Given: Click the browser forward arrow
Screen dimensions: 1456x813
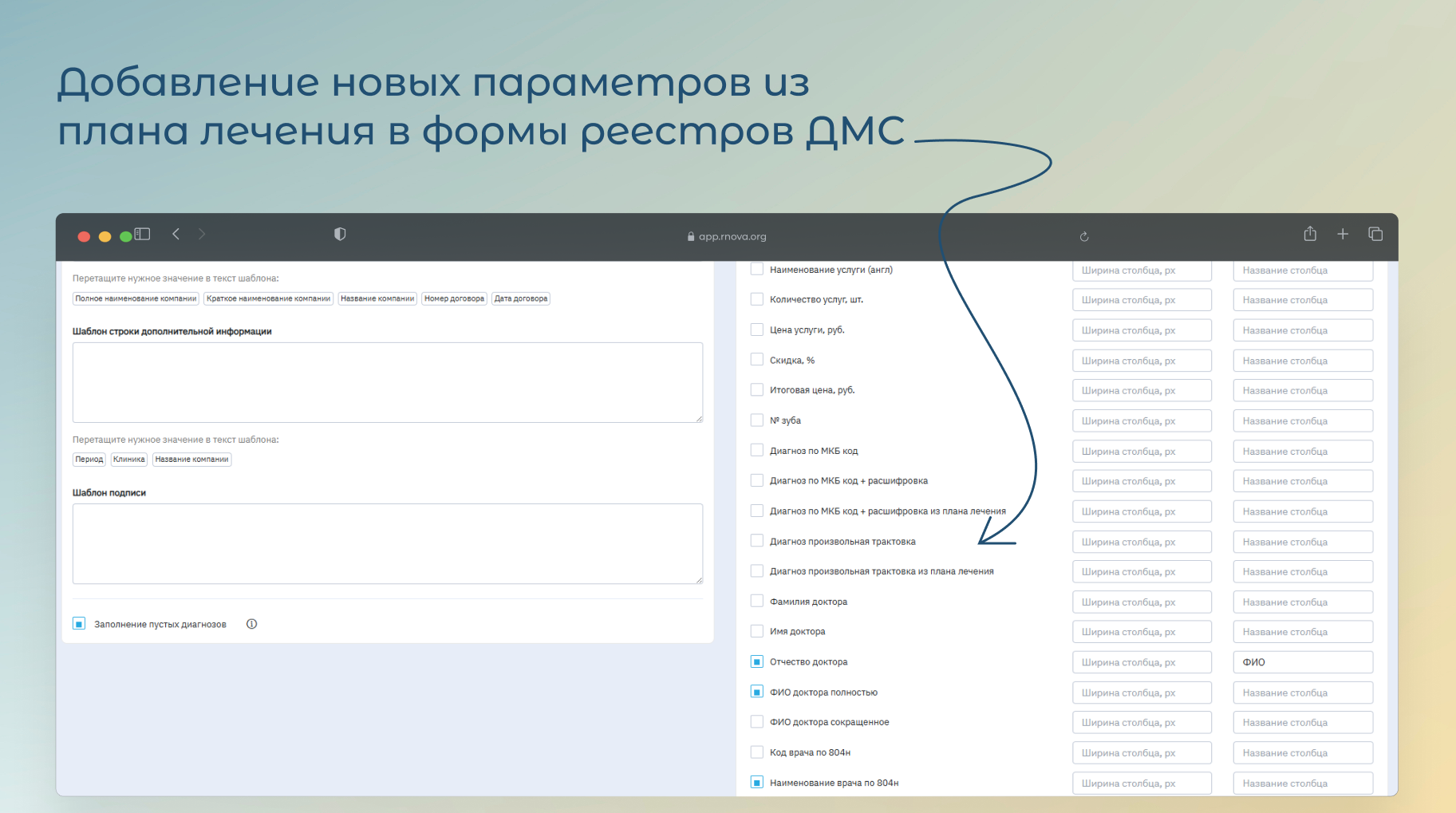Looking at the screenshot, I should coord(202,234).
